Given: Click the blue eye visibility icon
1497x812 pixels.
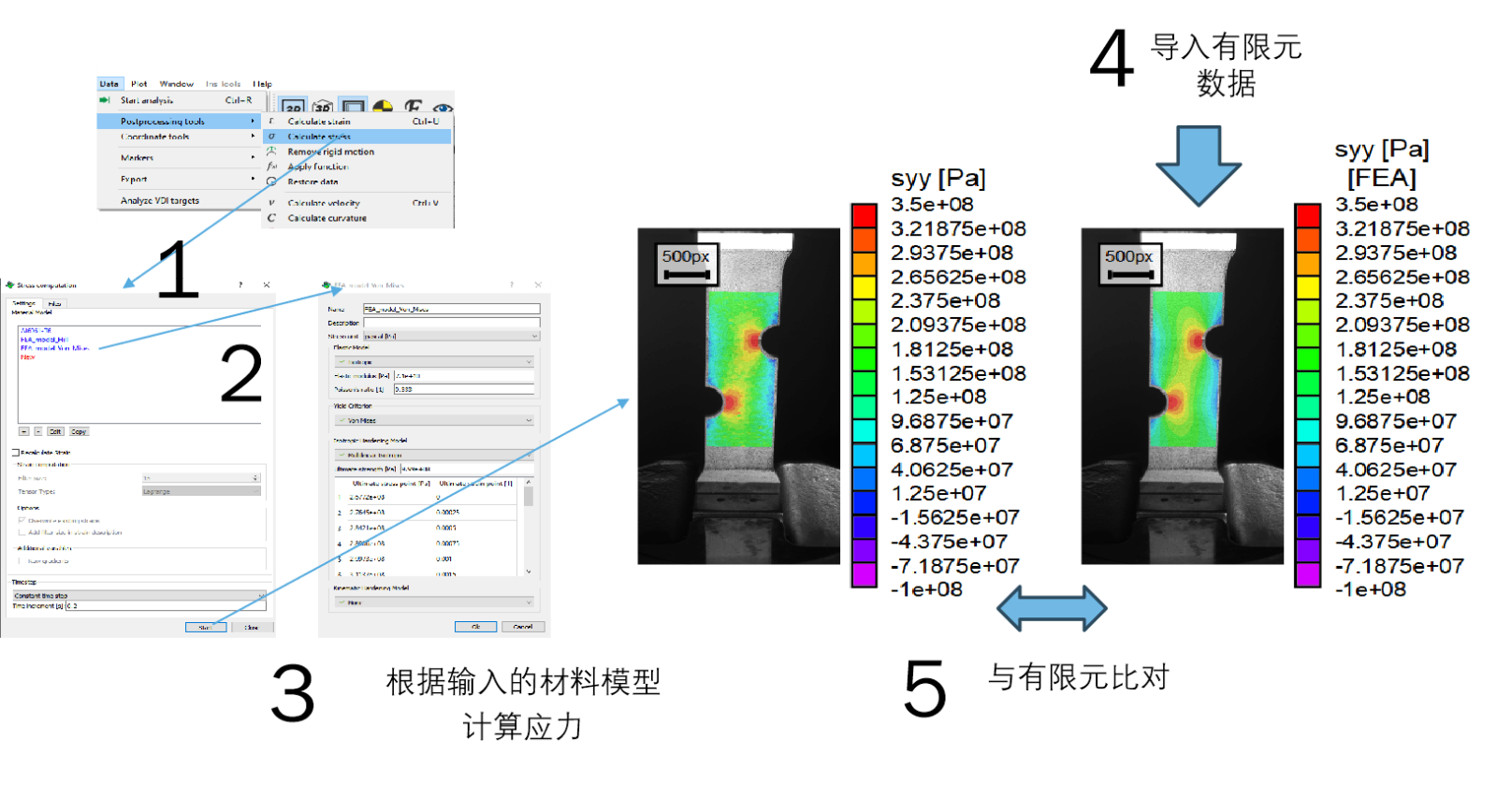Looking at the screenshot, I should [443, 109].
